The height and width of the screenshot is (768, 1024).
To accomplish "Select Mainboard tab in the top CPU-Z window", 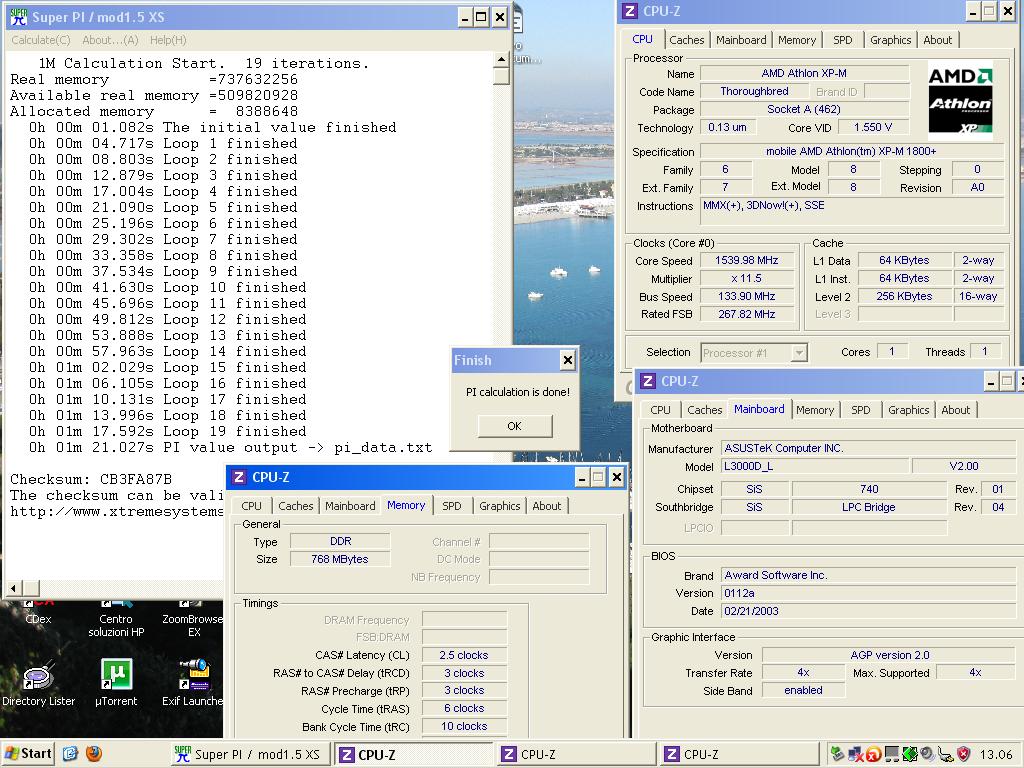I will click(741, 40).
